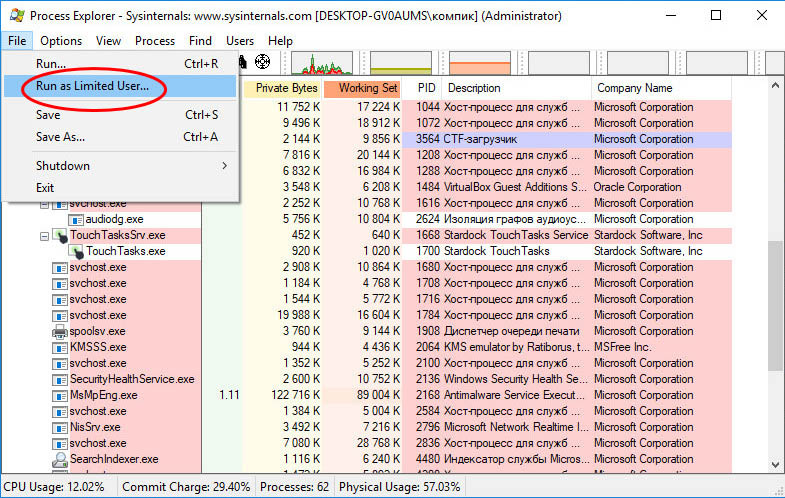Click the 'Oracle Corporation' company cell

(x=637, y=187)
